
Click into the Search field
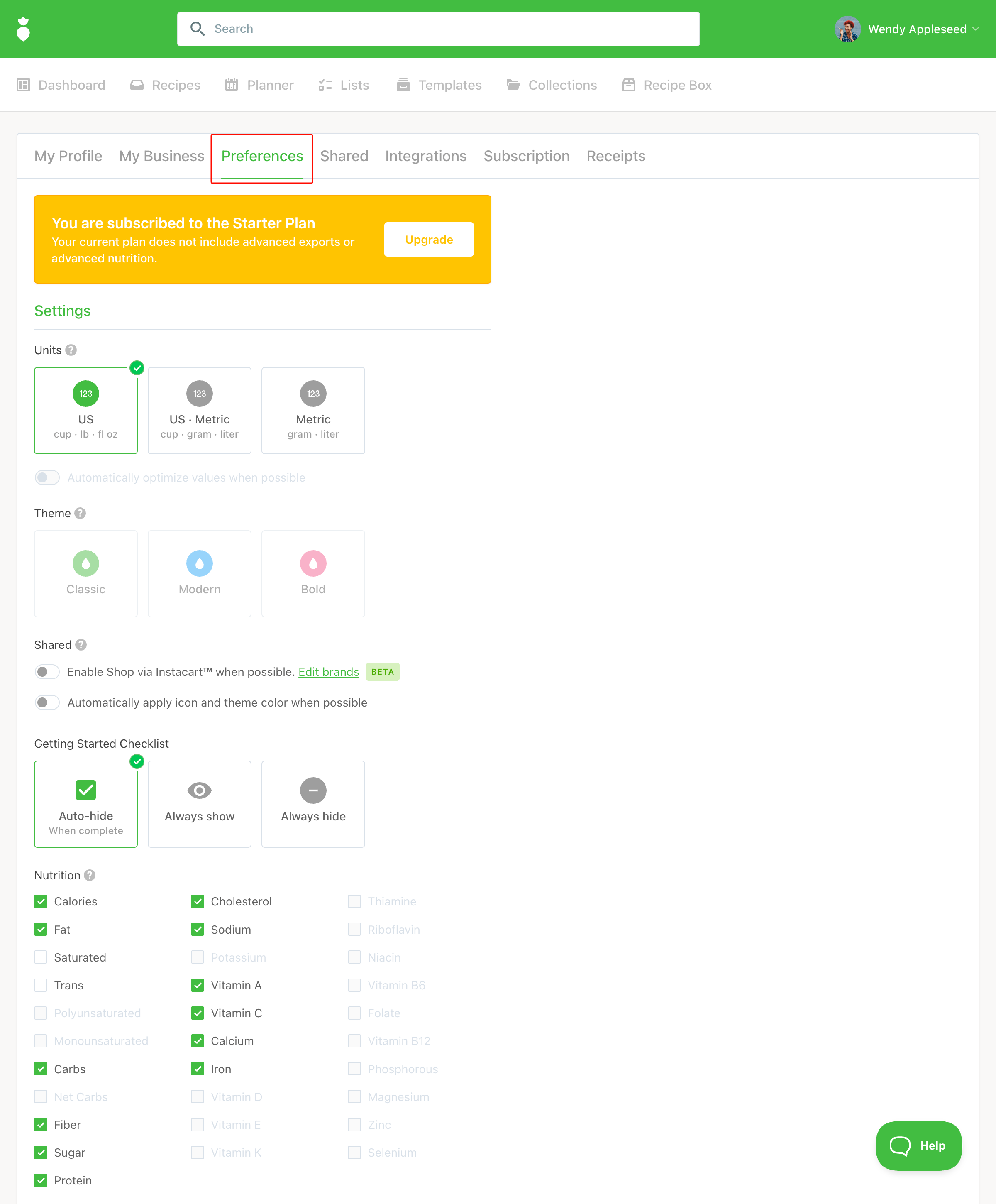coord(438,29)
